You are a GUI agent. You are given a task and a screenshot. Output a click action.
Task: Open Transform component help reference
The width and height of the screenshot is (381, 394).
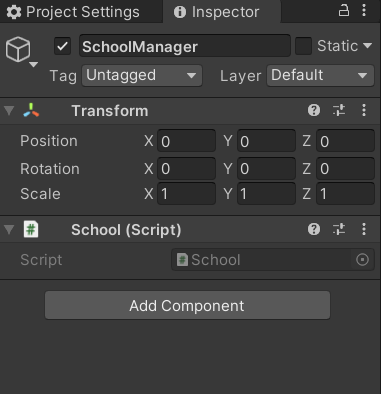pos(314,110)
